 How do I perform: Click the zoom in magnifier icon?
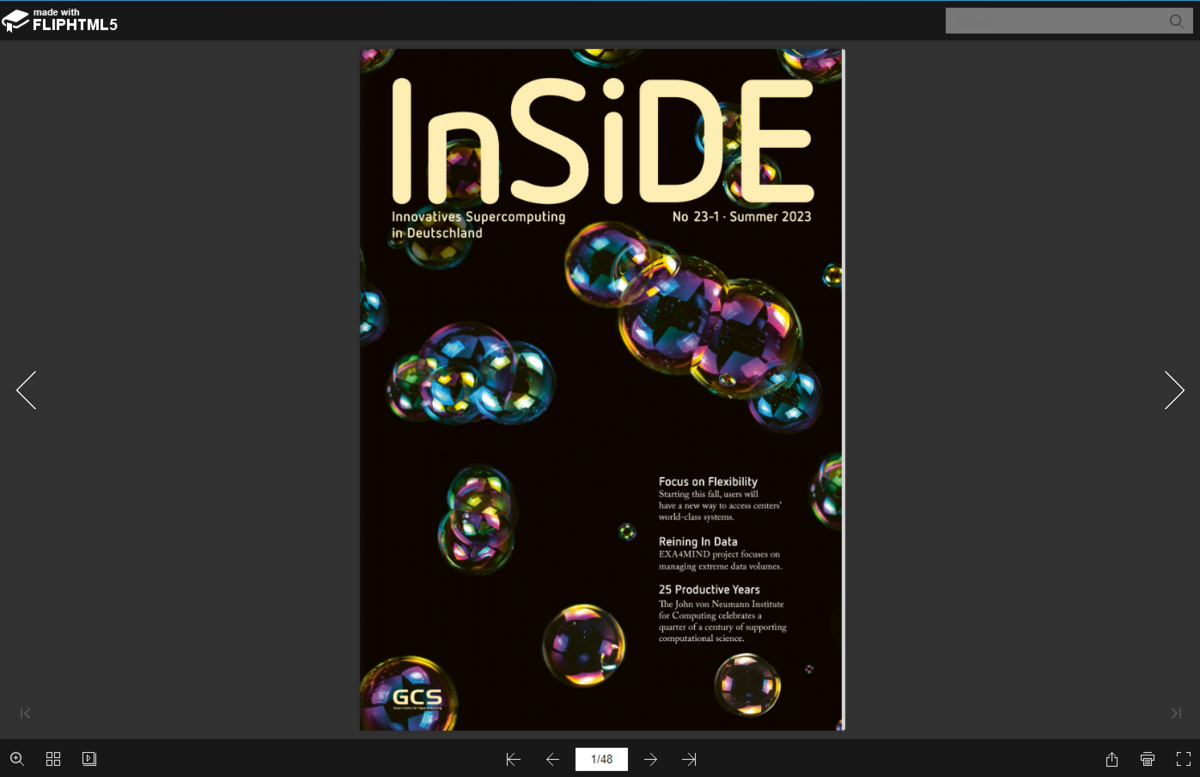coord(17,759)
